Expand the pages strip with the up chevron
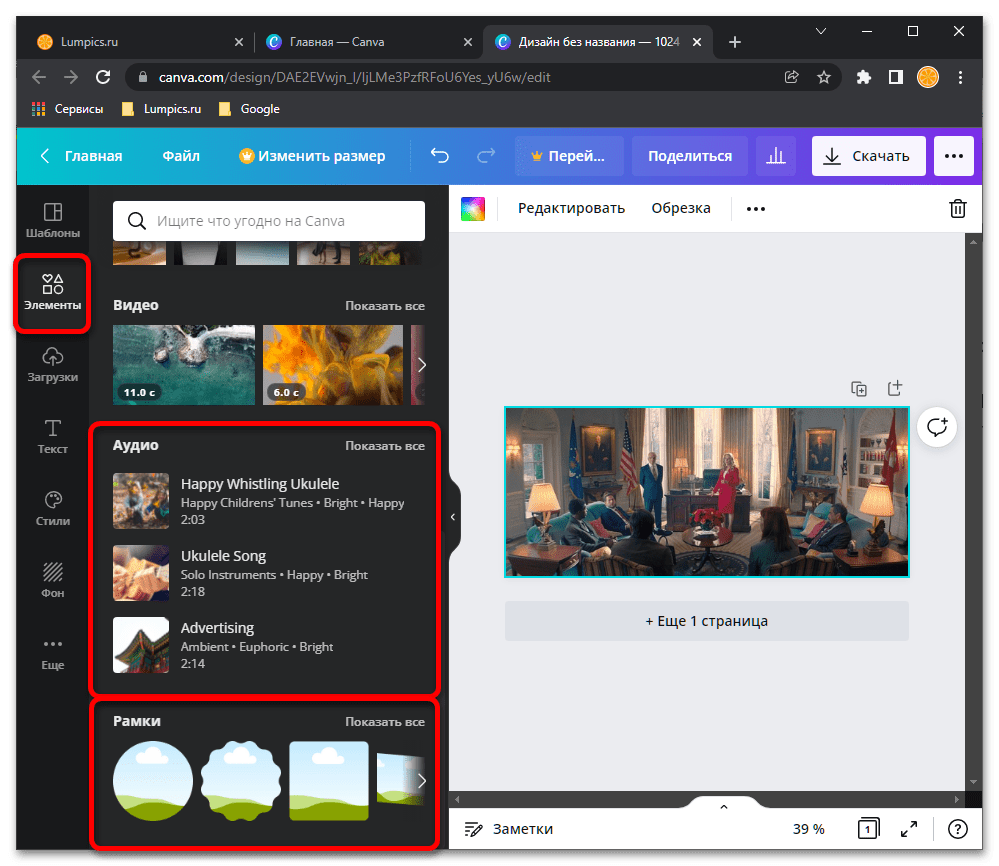This screenshot has width=999, height=866. [x=724, y=807]
